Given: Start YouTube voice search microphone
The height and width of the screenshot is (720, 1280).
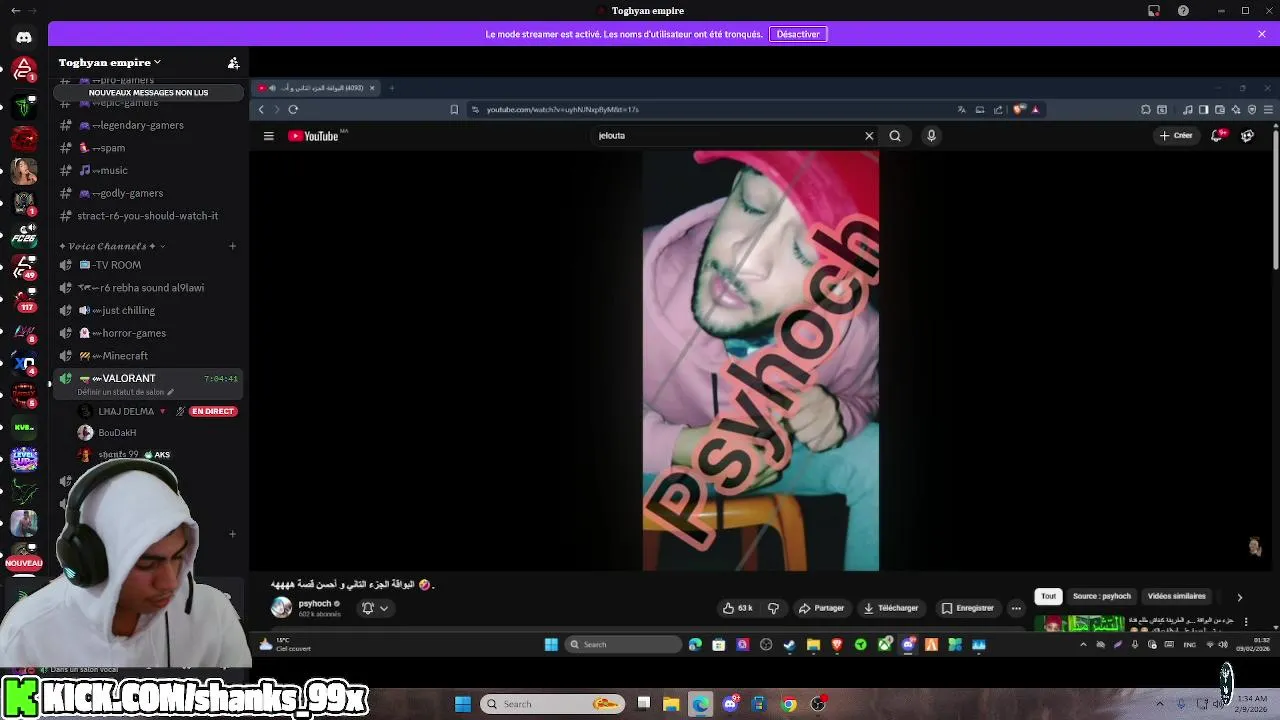Looking at the screenshot, I should coord(931,136).
